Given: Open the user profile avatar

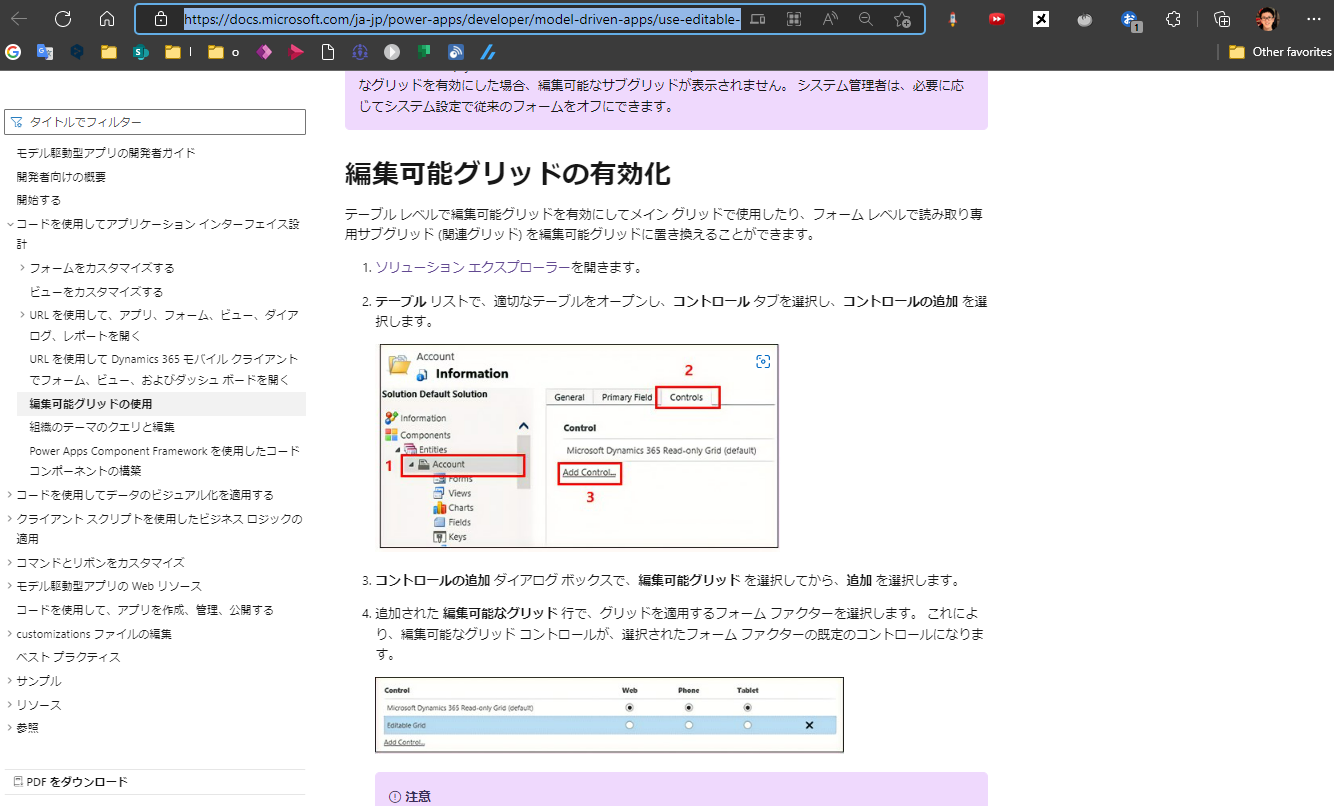Looking at the screenshot, I should [1267, 19].
